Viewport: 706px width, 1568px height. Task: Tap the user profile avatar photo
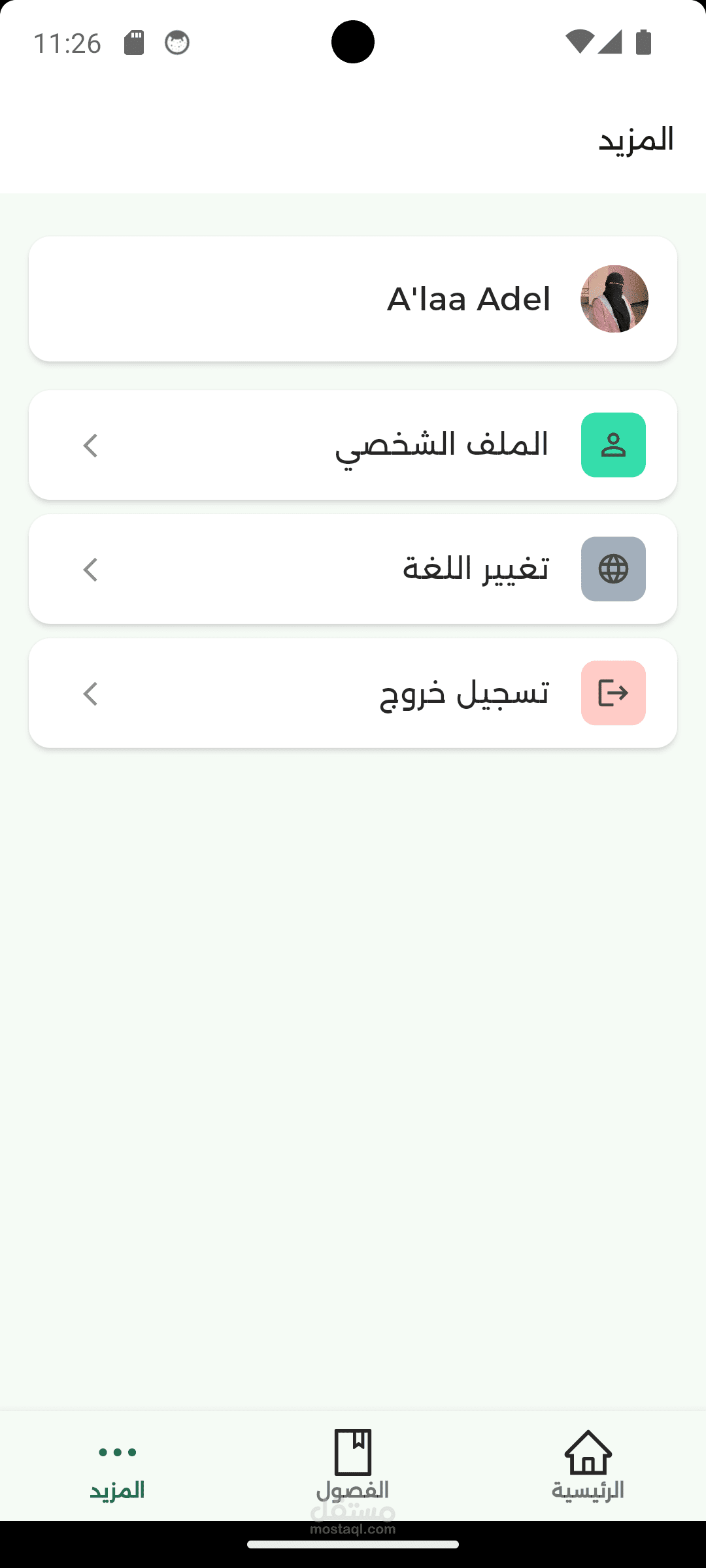point(614,299)
